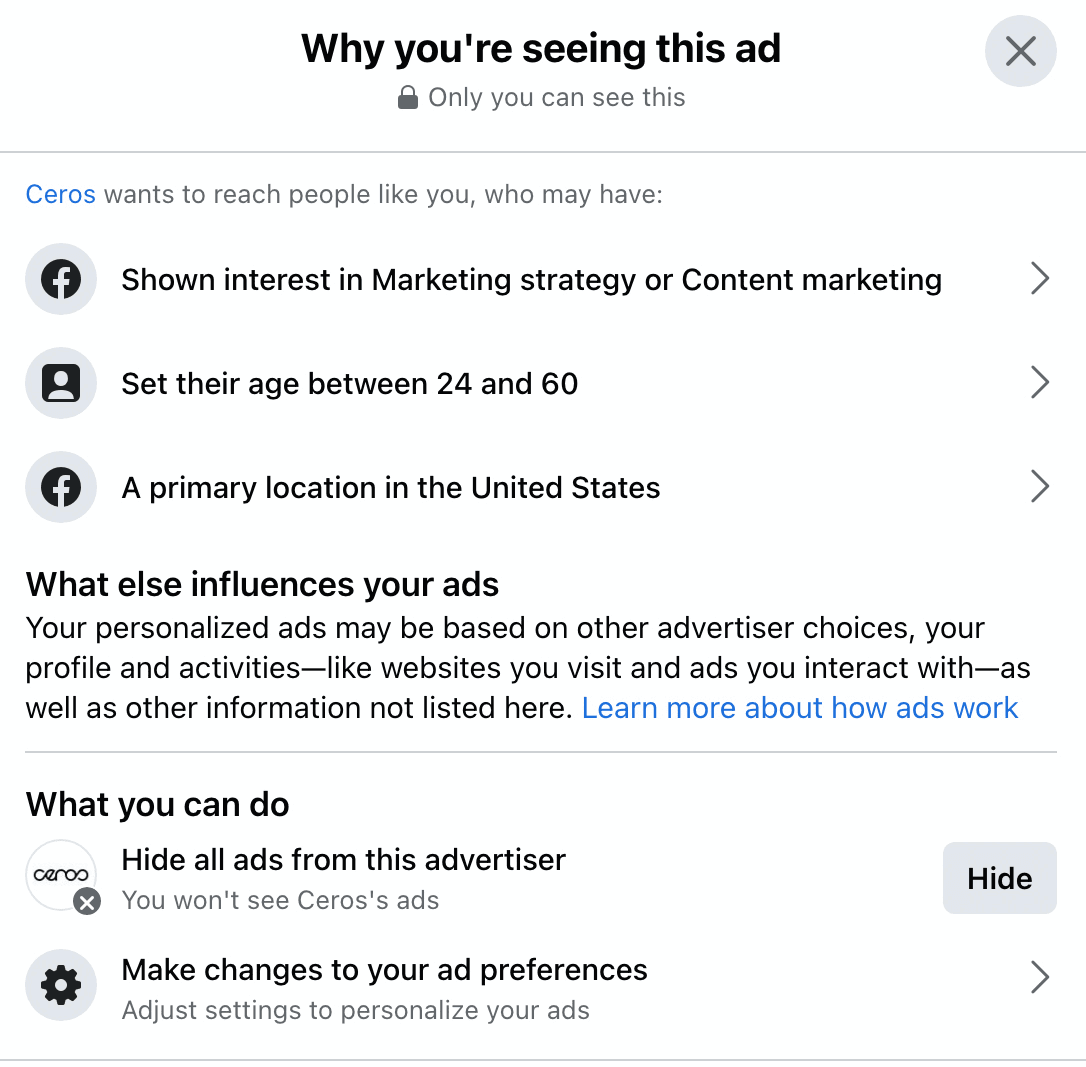This screenshot has height=1067, width=1086.
Task: Click the lock icon under the title
Action: [408, 98]
